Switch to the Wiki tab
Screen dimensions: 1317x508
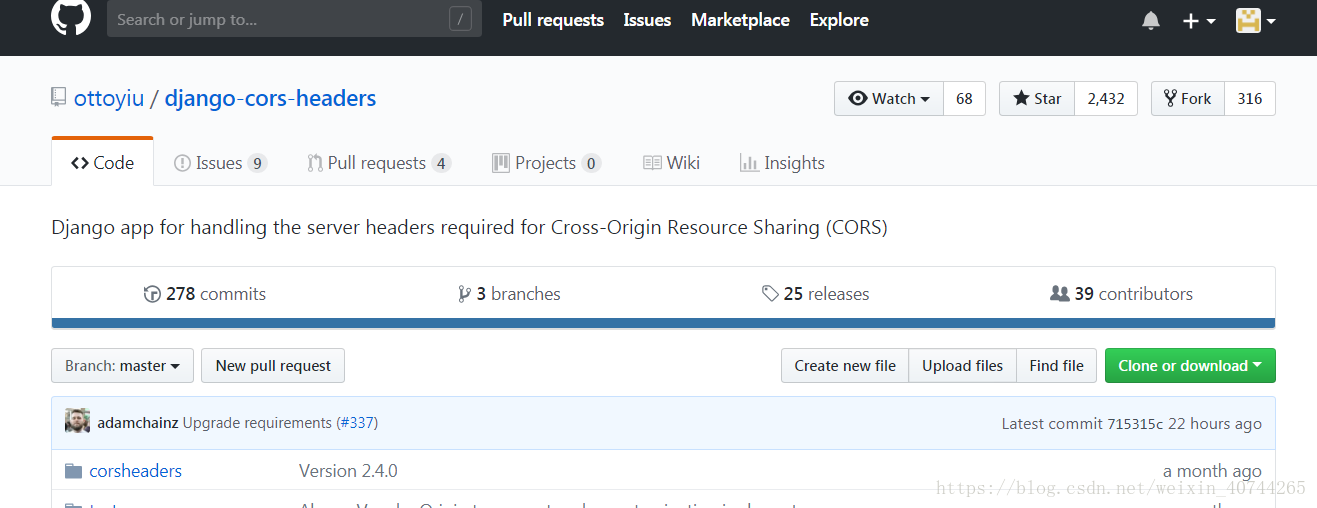pos(671,163)
